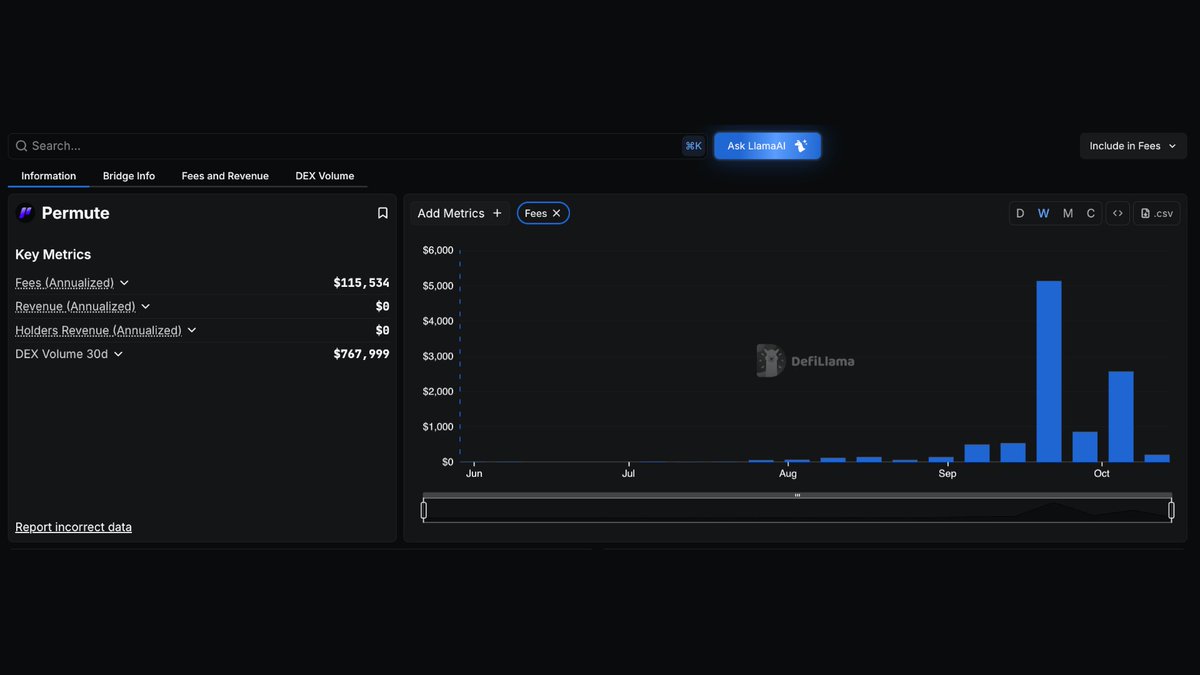Click the embed code icon button

tap(1117, 213)
